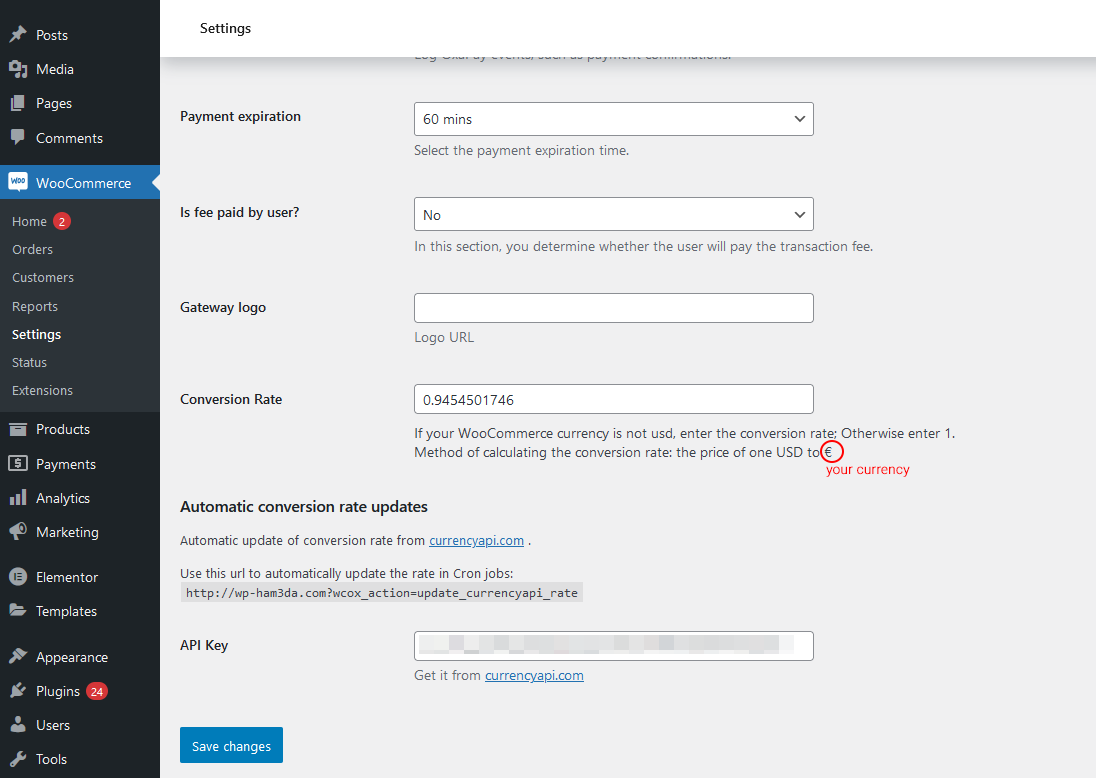This screenshot has height=778, width=1096.
Task: Click the red 24 badge on Plugins
Action: pyautogui.click(x=96, y=691)
